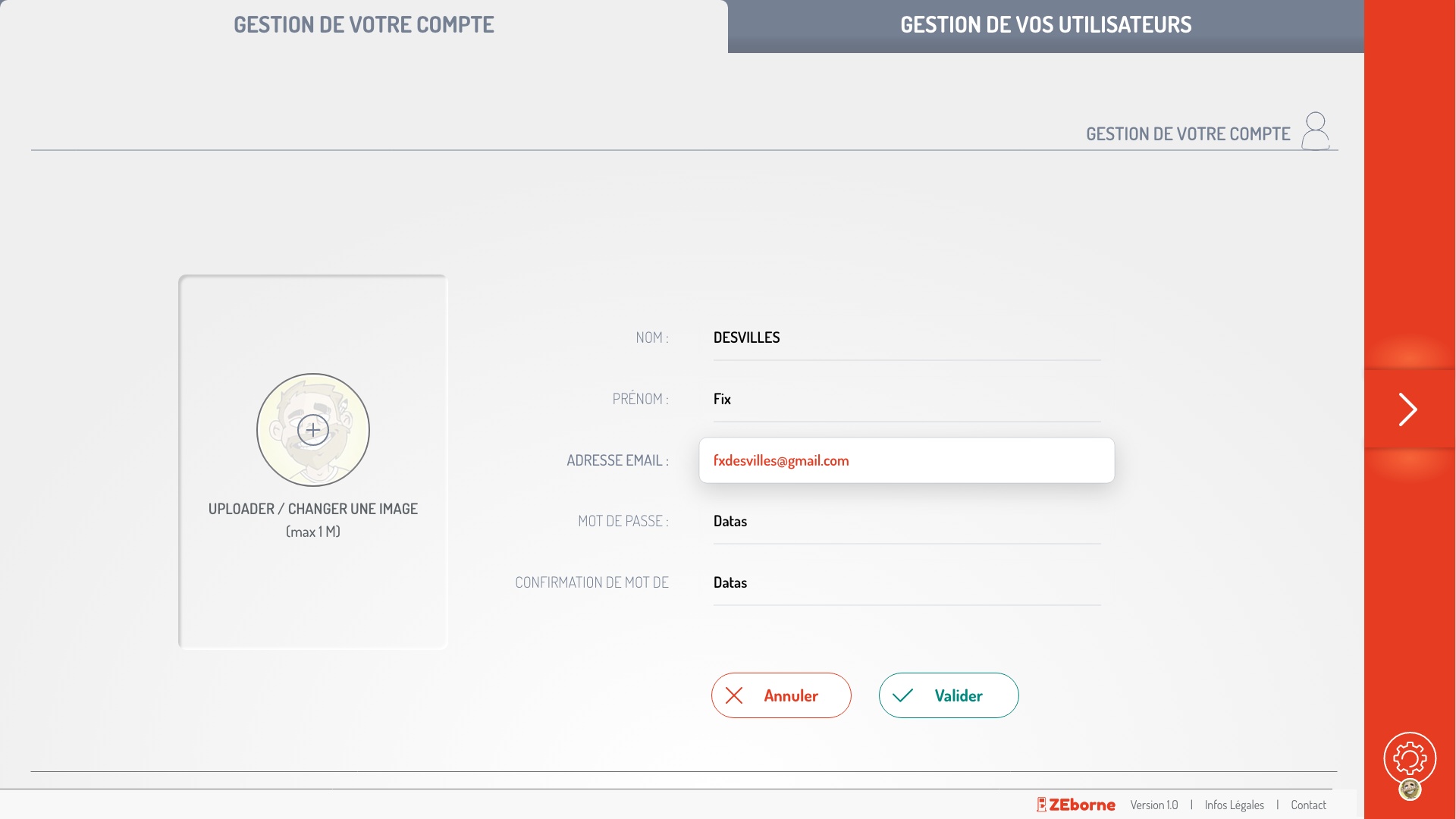
Task: Click the Nom field containing DESVILLES
Action: coord(906,338)
